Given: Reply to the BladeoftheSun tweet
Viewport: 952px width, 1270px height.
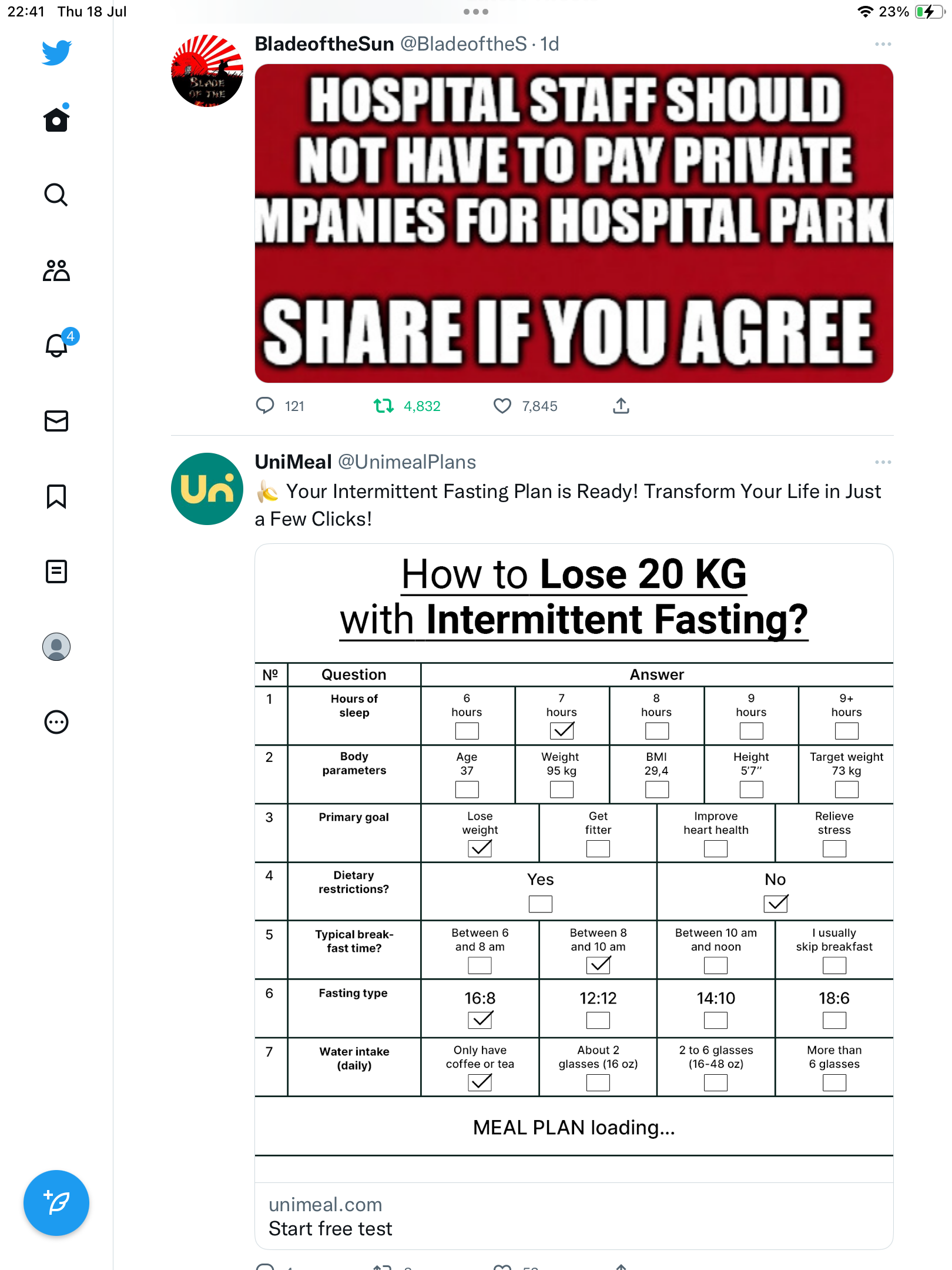Looking at the screenshot, I should (x=280, y=406).
